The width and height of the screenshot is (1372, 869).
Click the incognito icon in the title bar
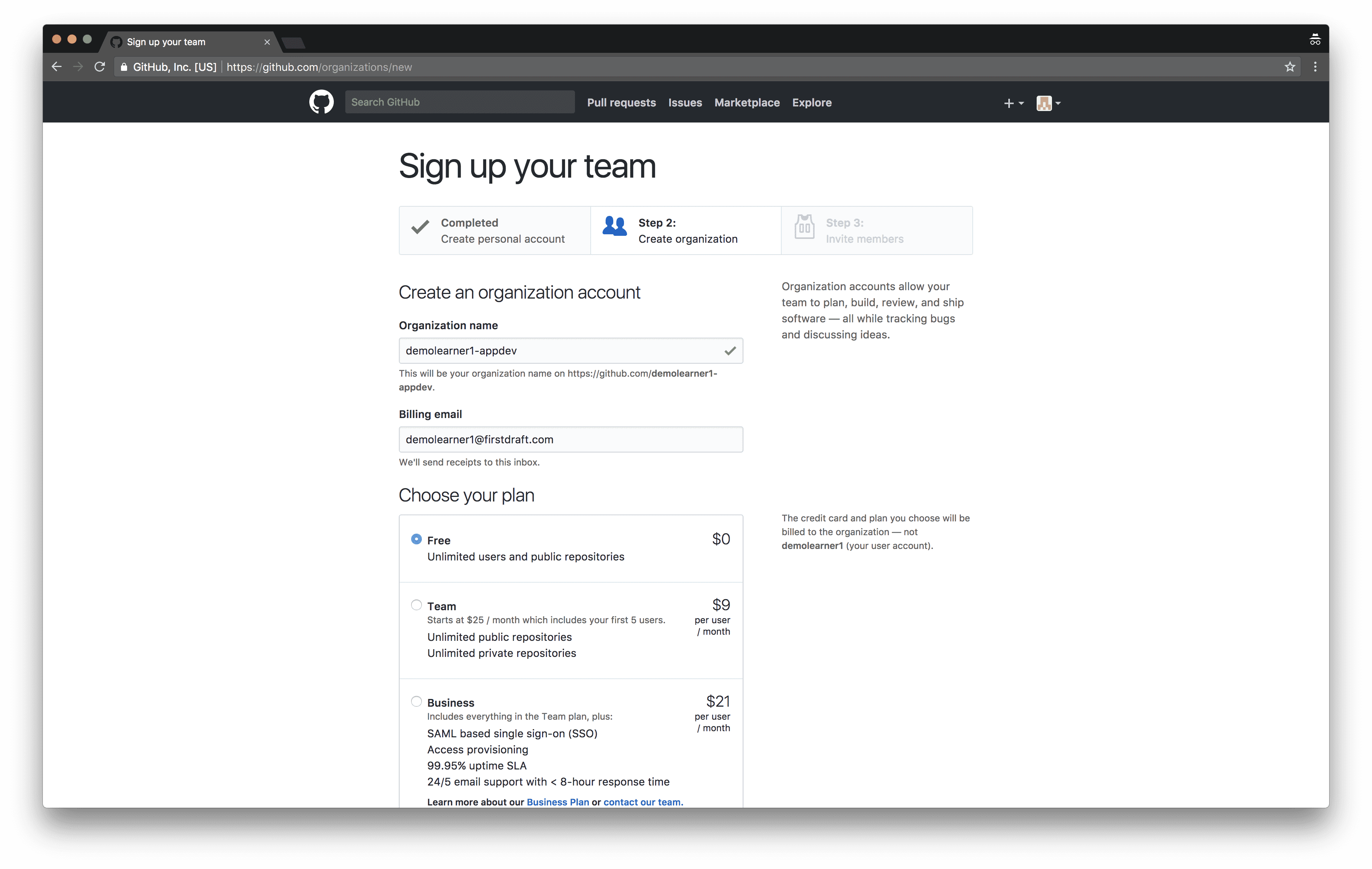point(1315,39)
